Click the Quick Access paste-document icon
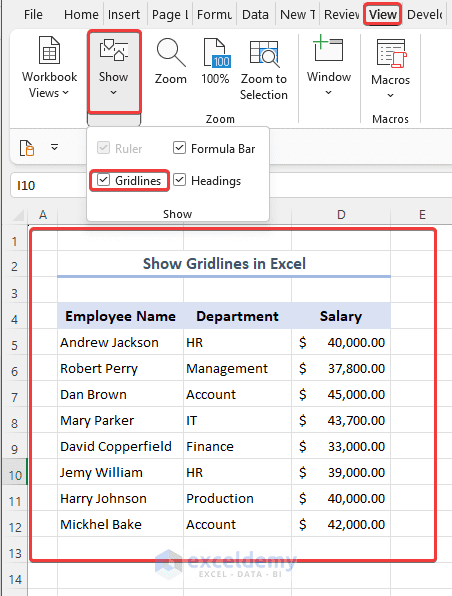The width and height of the screenshot is (452, 596). click(x=27, y=148)
